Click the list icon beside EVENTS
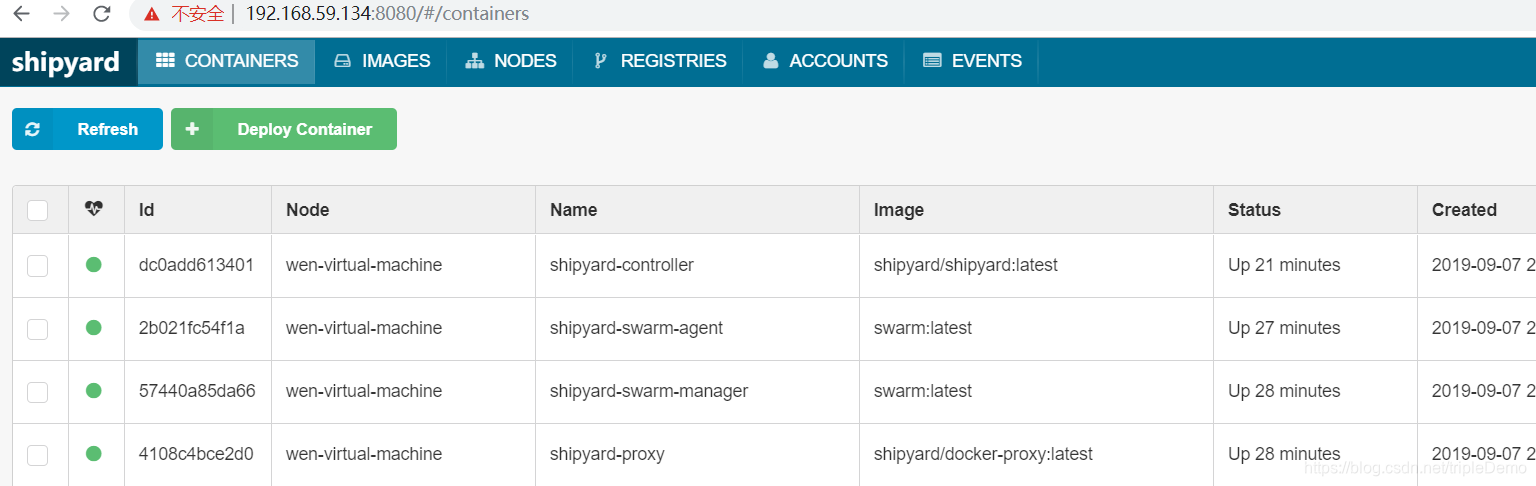The width and height of the screenshot is (1536, 486). point(932,61)
